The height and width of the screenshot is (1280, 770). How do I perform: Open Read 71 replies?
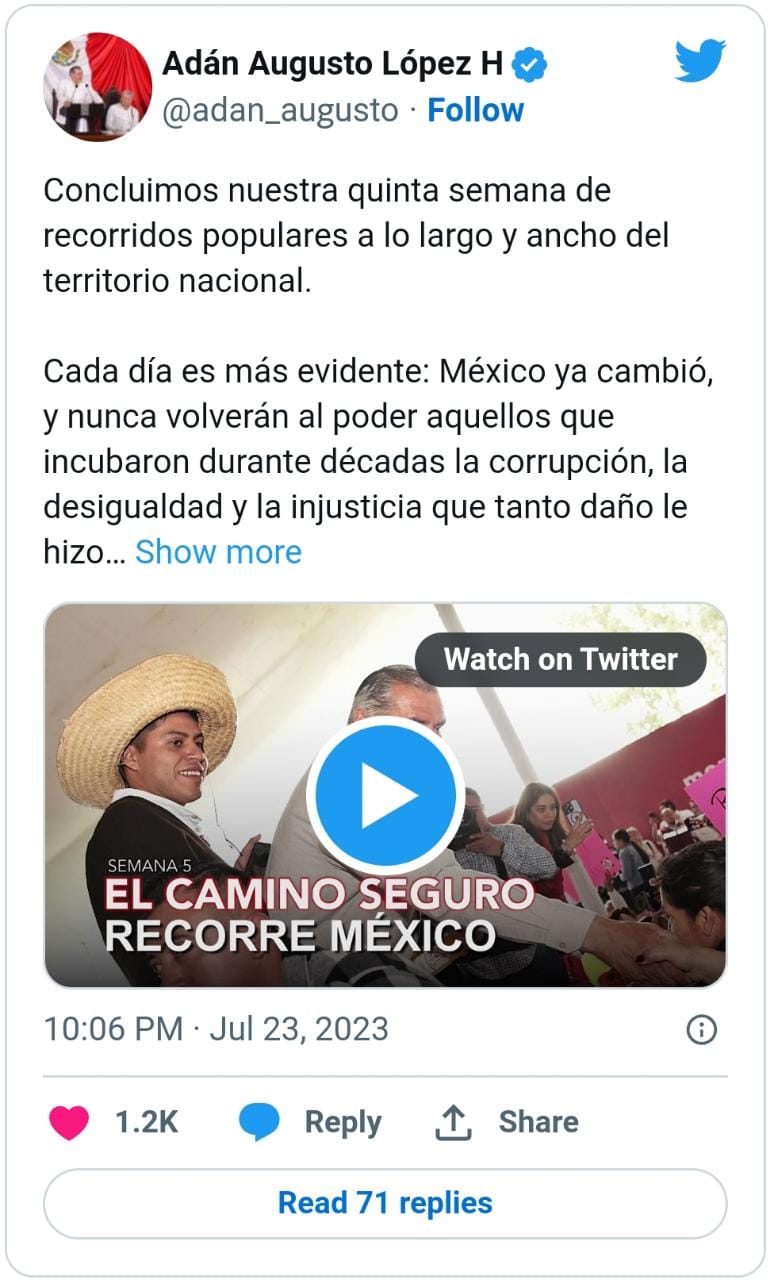(x=385, y=1203)
